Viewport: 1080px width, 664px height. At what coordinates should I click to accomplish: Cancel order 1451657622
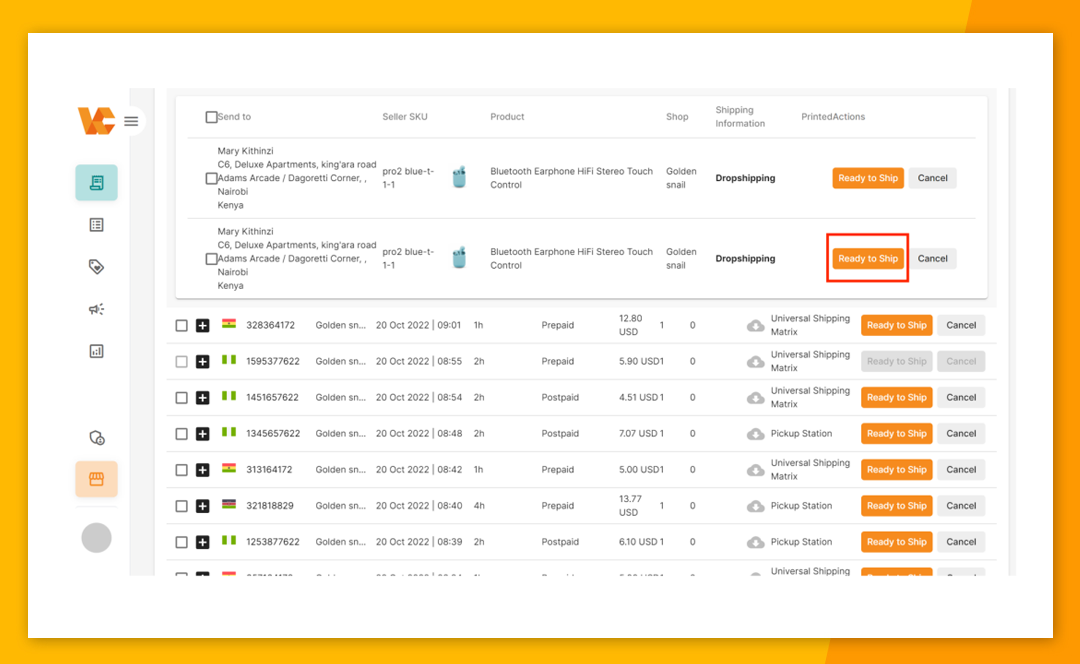tap(961, 397)
